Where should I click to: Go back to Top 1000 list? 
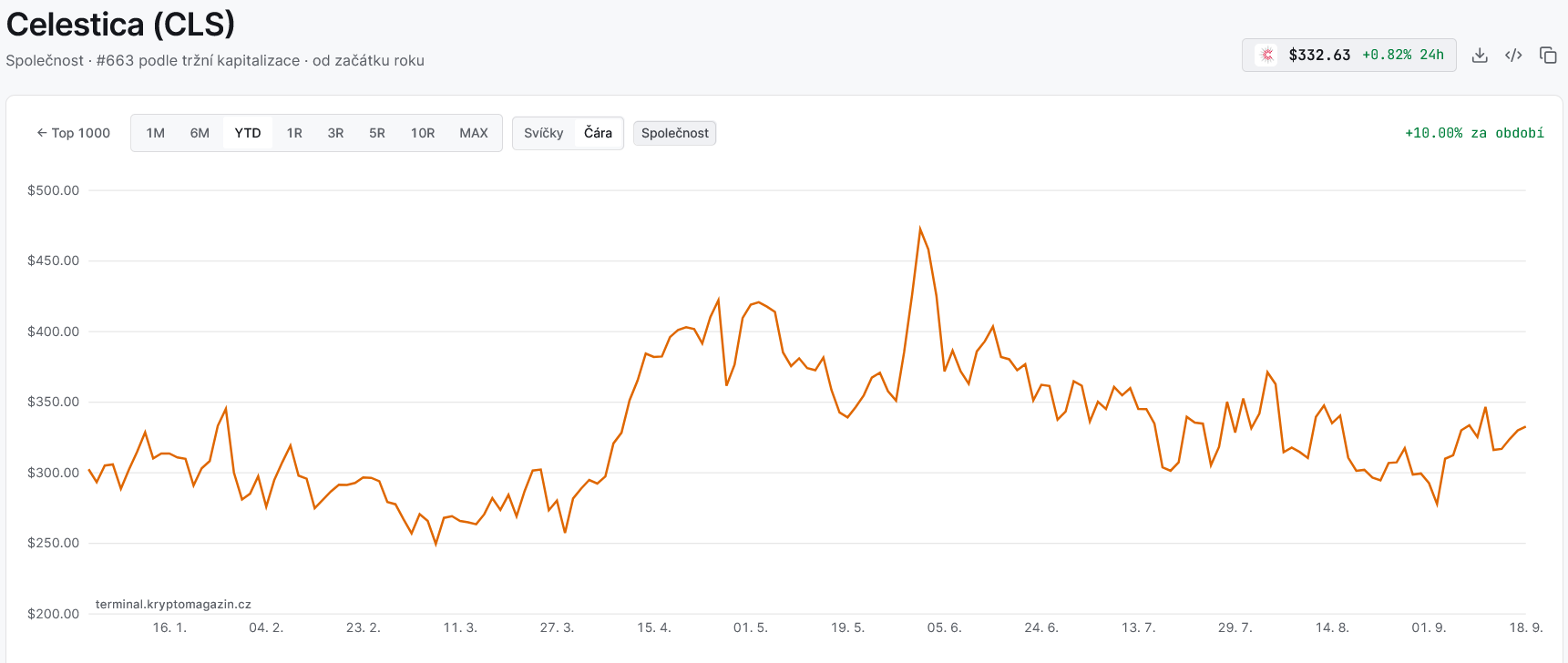(x=73, y=133)
